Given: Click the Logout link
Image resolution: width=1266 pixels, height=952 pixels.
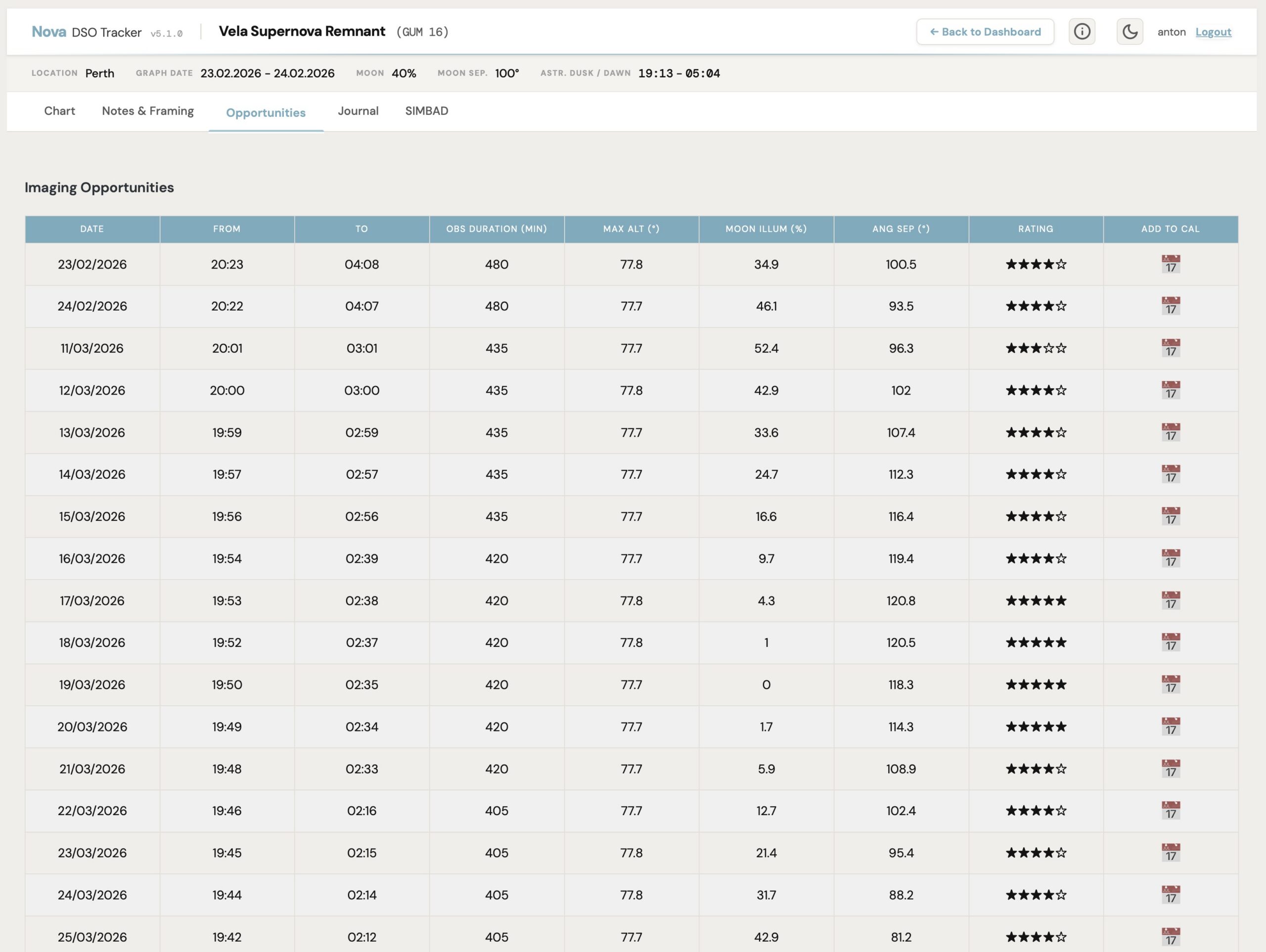Looking at the screenshot, I should (x=1213, y=32).
